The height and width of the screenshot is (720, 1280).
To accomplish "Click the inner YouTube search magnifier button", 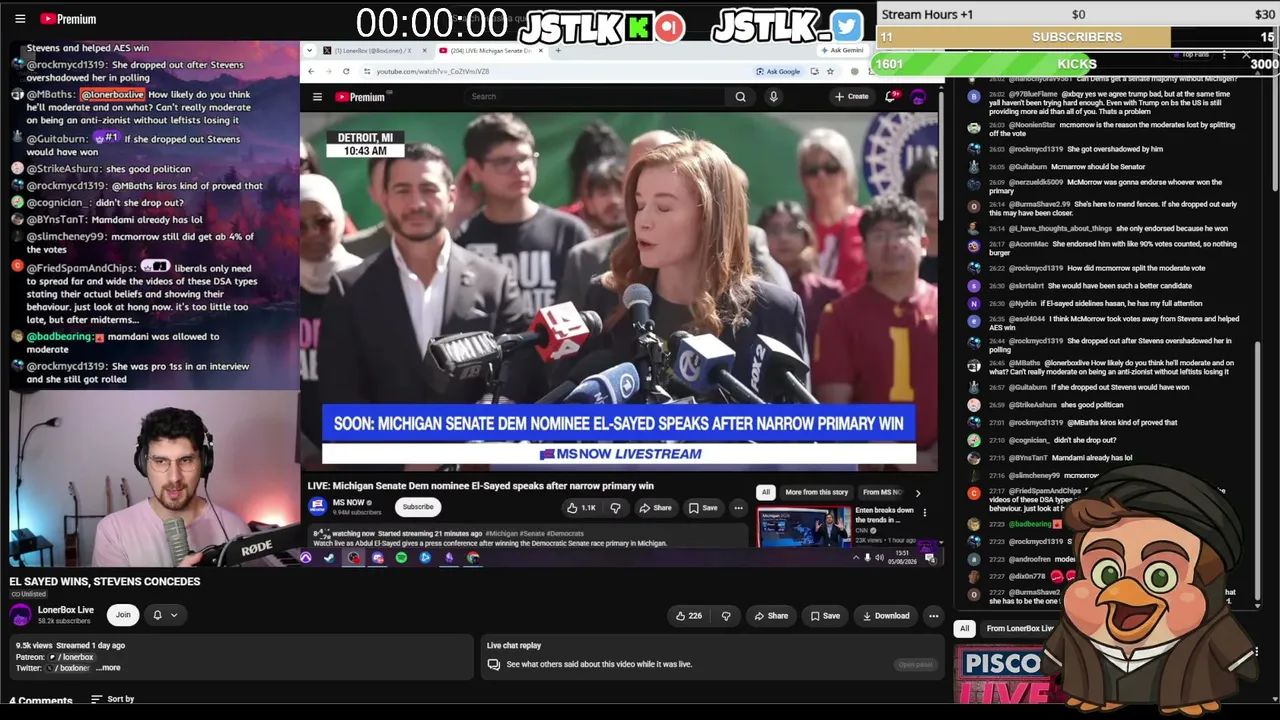I will pos(740,97).
